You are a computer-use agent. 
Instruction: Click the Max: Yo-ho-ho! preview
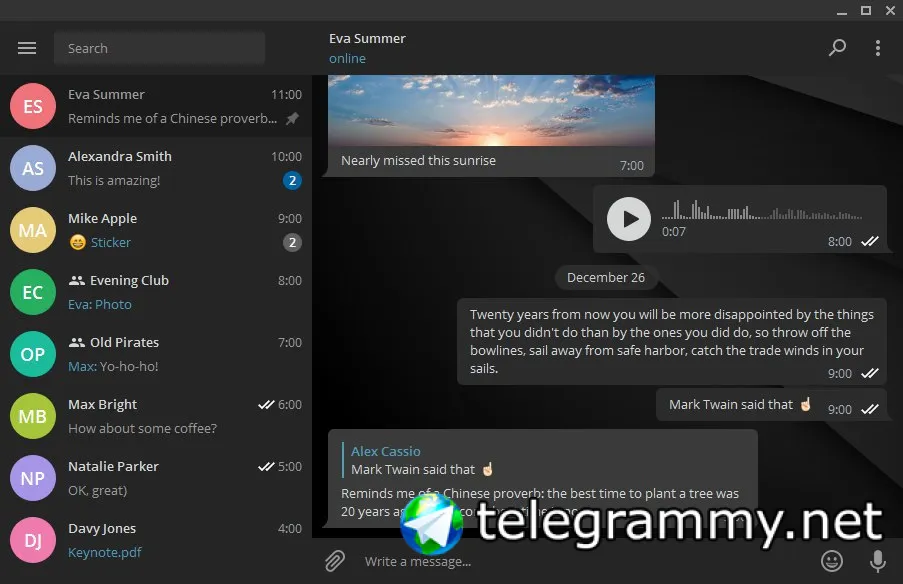[x=113, y=366]
